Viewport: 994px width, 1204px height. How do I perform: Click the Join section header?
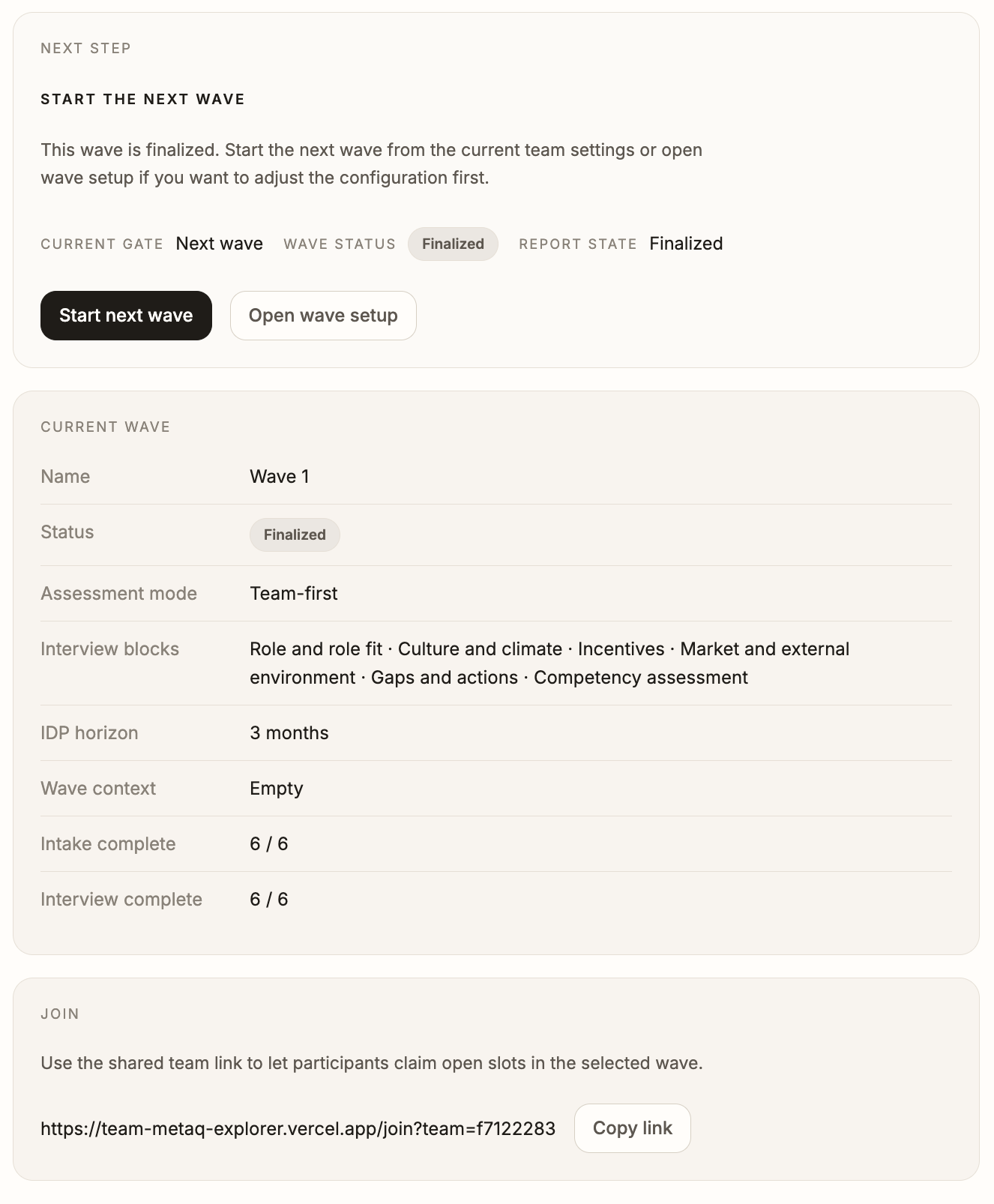60,1014
